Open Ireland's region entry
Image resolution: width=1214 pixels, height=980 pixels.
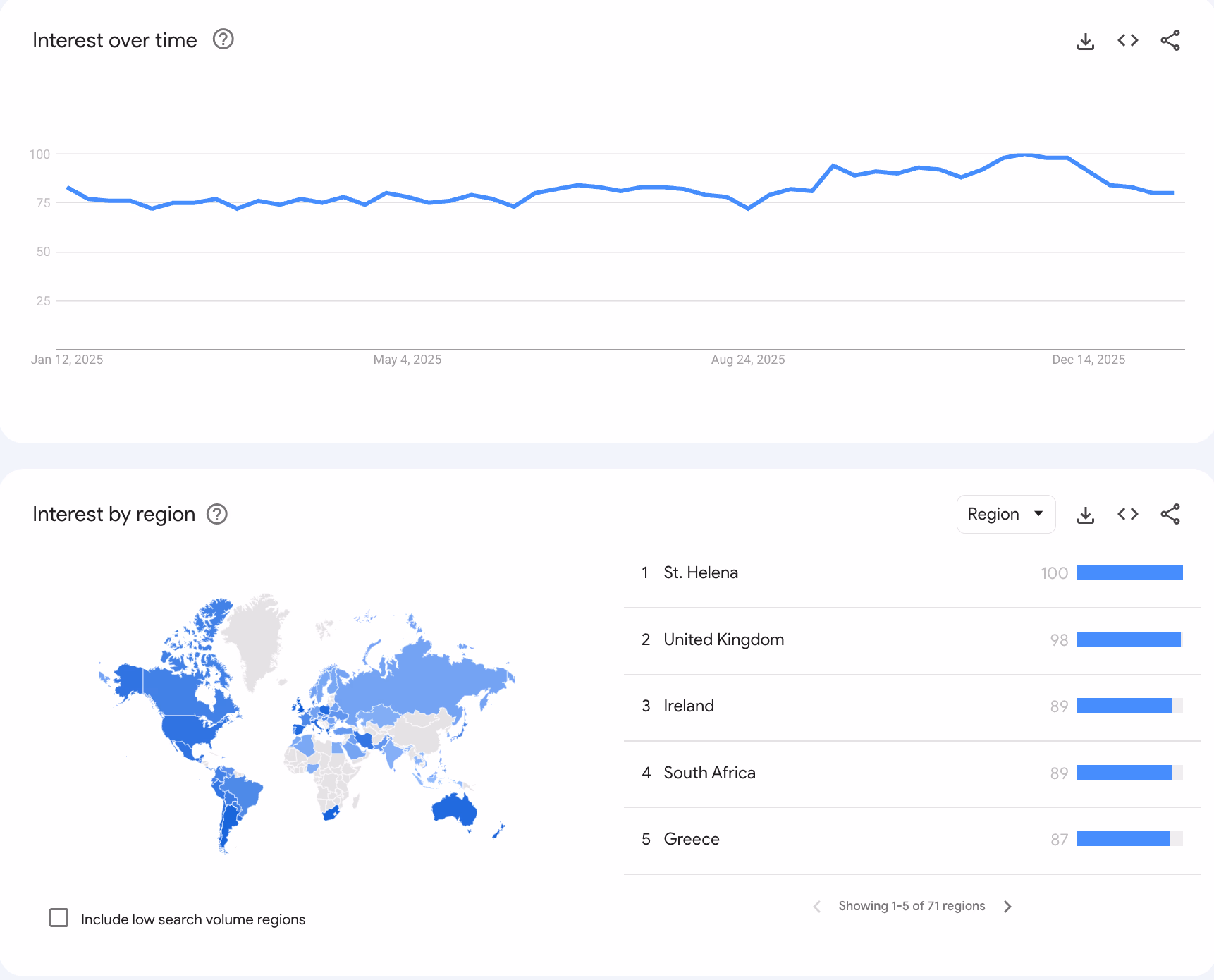689,706
